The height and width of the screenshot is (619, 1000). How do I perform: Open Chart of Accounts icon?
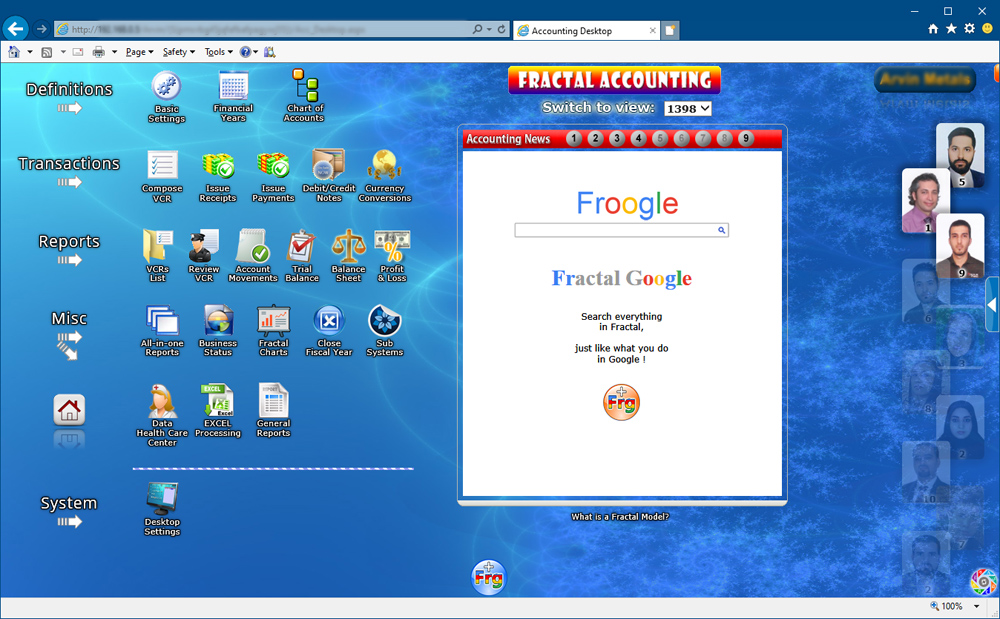point(304,85)
